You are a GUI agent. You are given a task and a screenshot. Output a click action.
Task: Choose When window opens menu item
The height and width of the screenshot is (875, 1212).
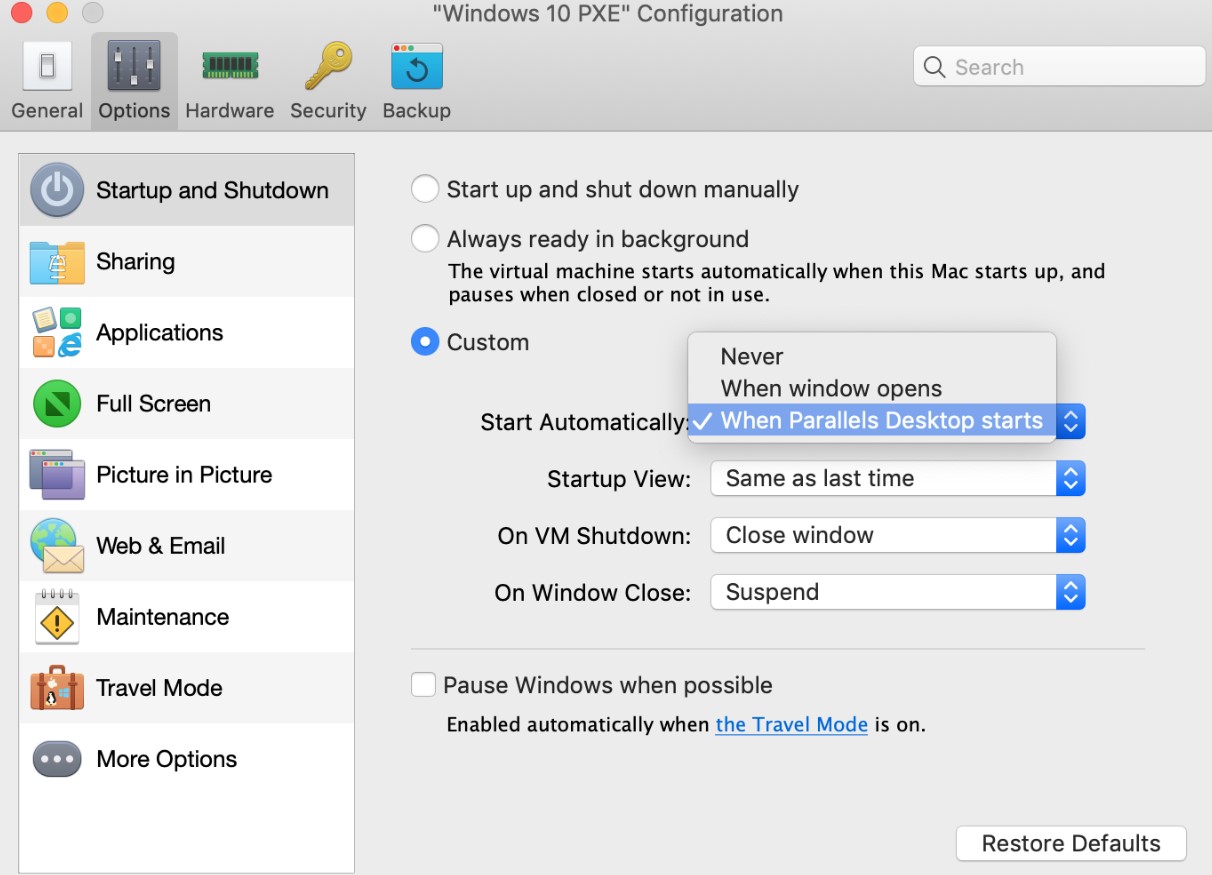(x=872, y=389)
